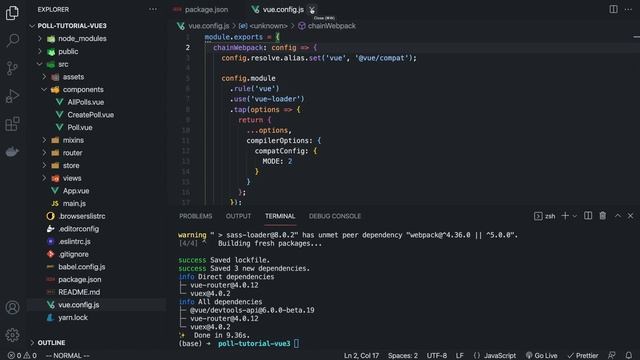This screenshot has width=640, height=360.
Task: Kill the terminal with trash icon
Action: 602,216
